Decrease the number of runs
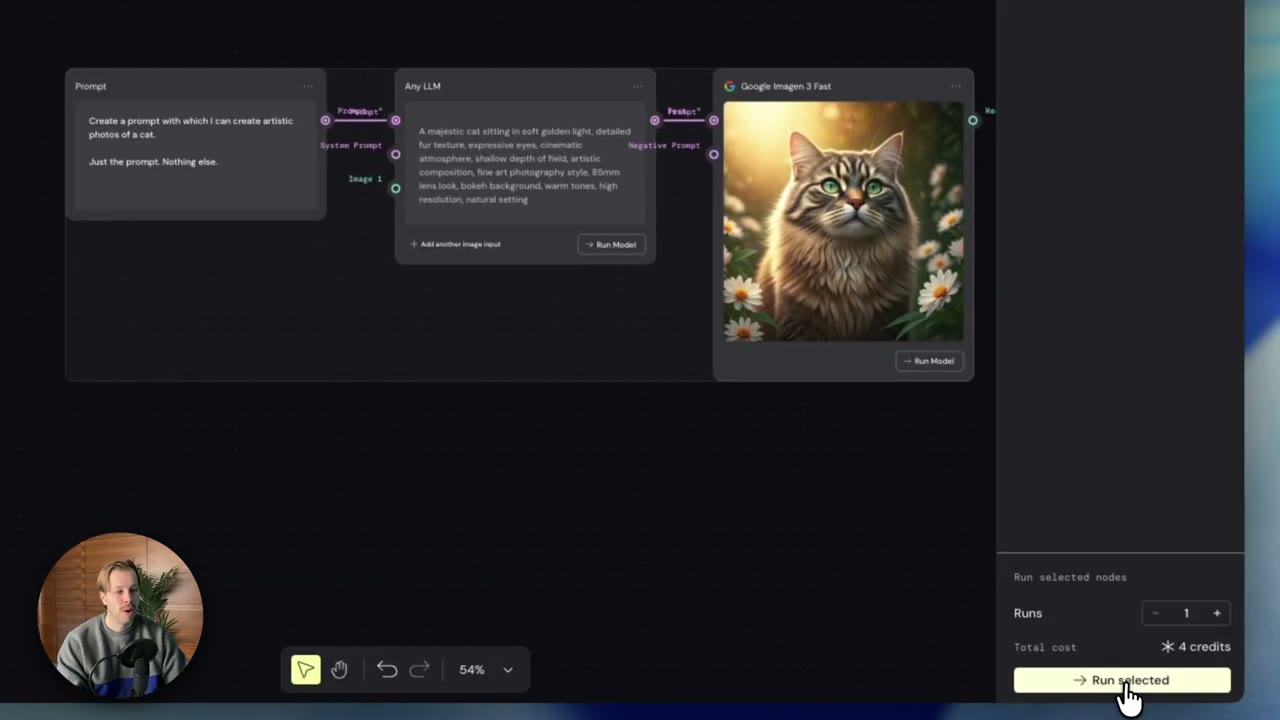 1156,613
